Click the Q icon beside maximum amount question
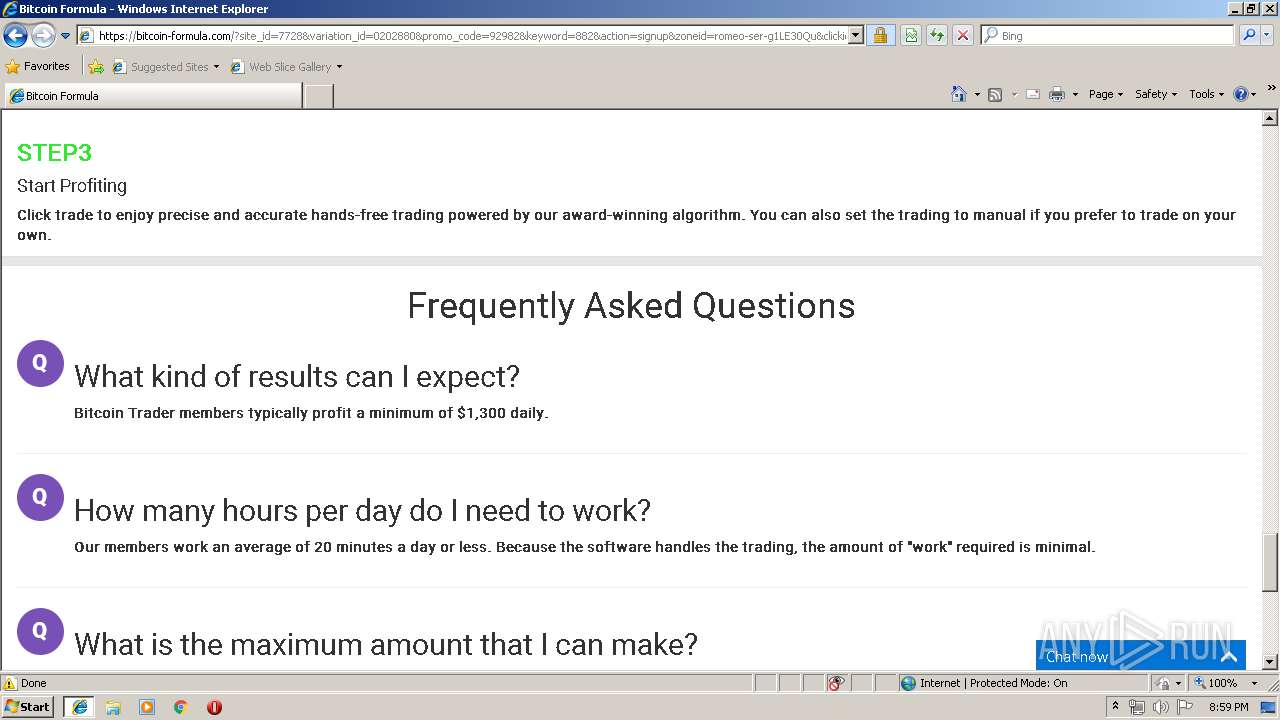The image size is (1280, 720). click(x=40, y=631)
